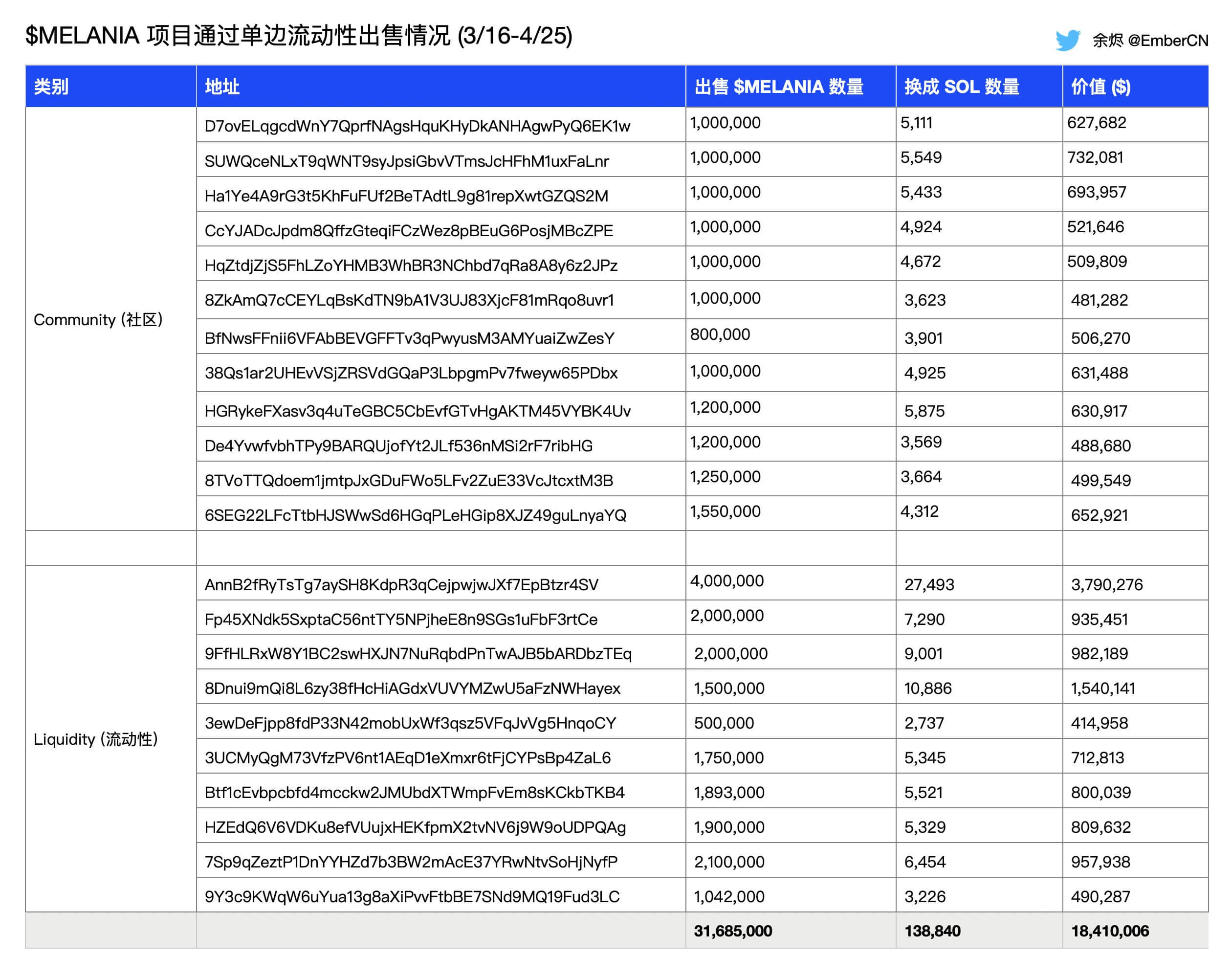Click address starting with 6SEG22LFcTtbHJSW
The height and width of the screenshot is (977, 1232).
416,515
